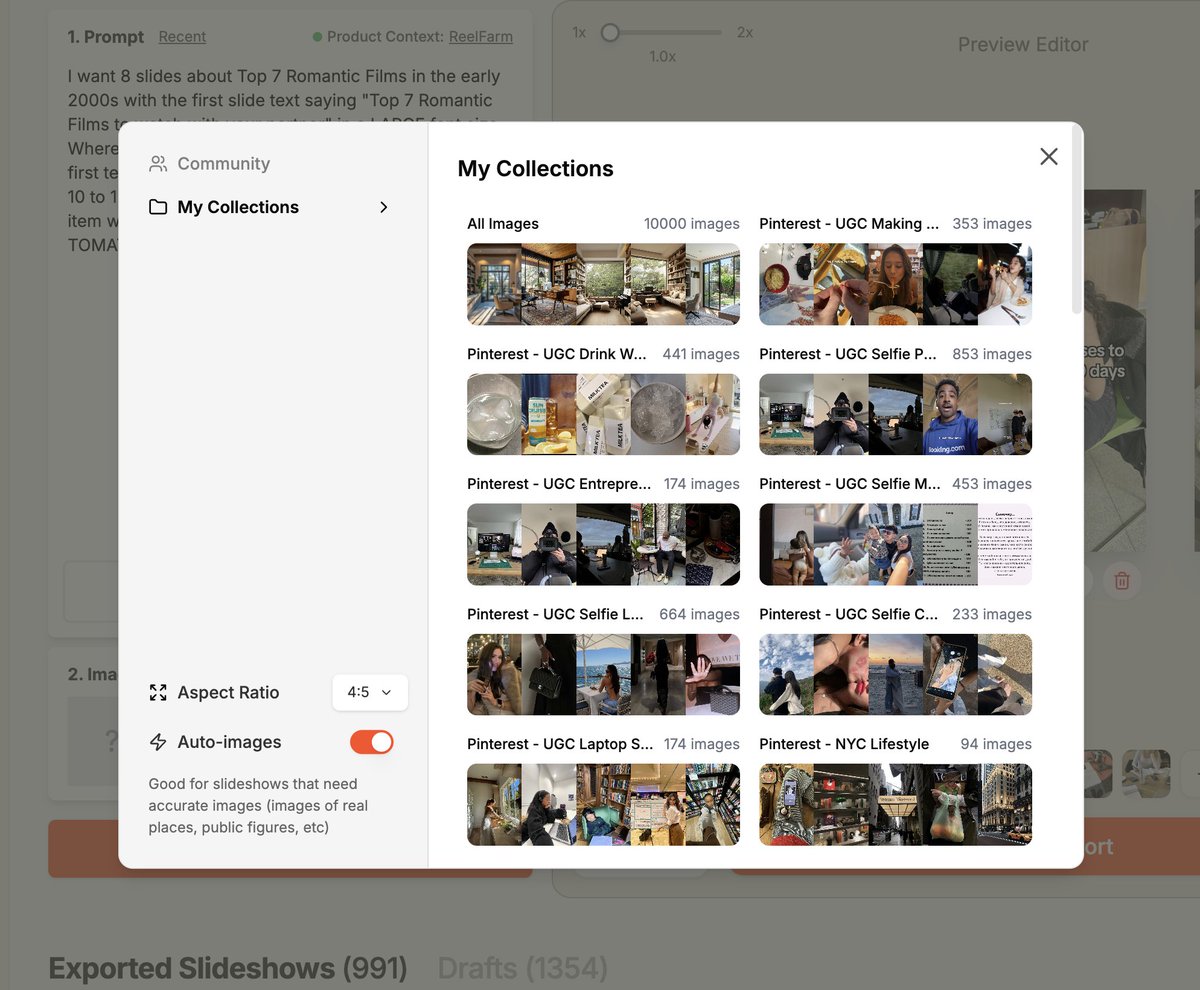
Task: Open the All Images collection
Action: 603,284
